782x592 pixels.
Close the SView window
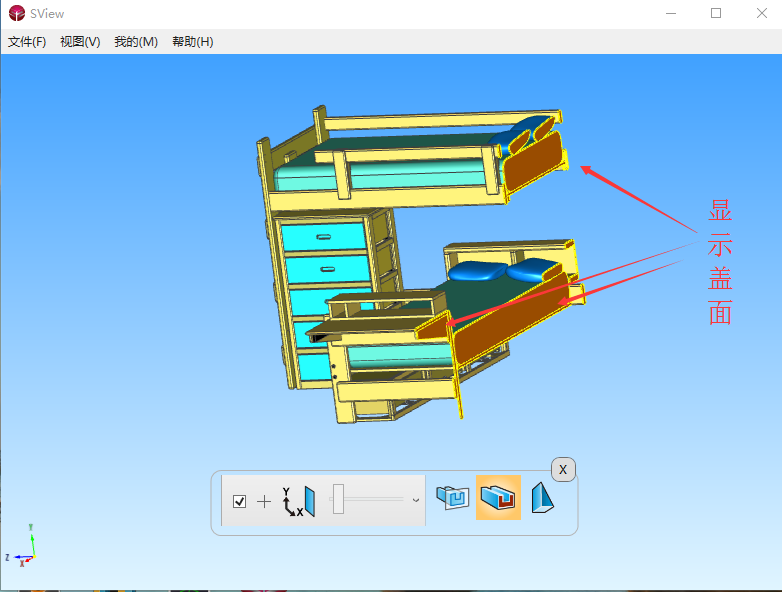pos(761,13)
